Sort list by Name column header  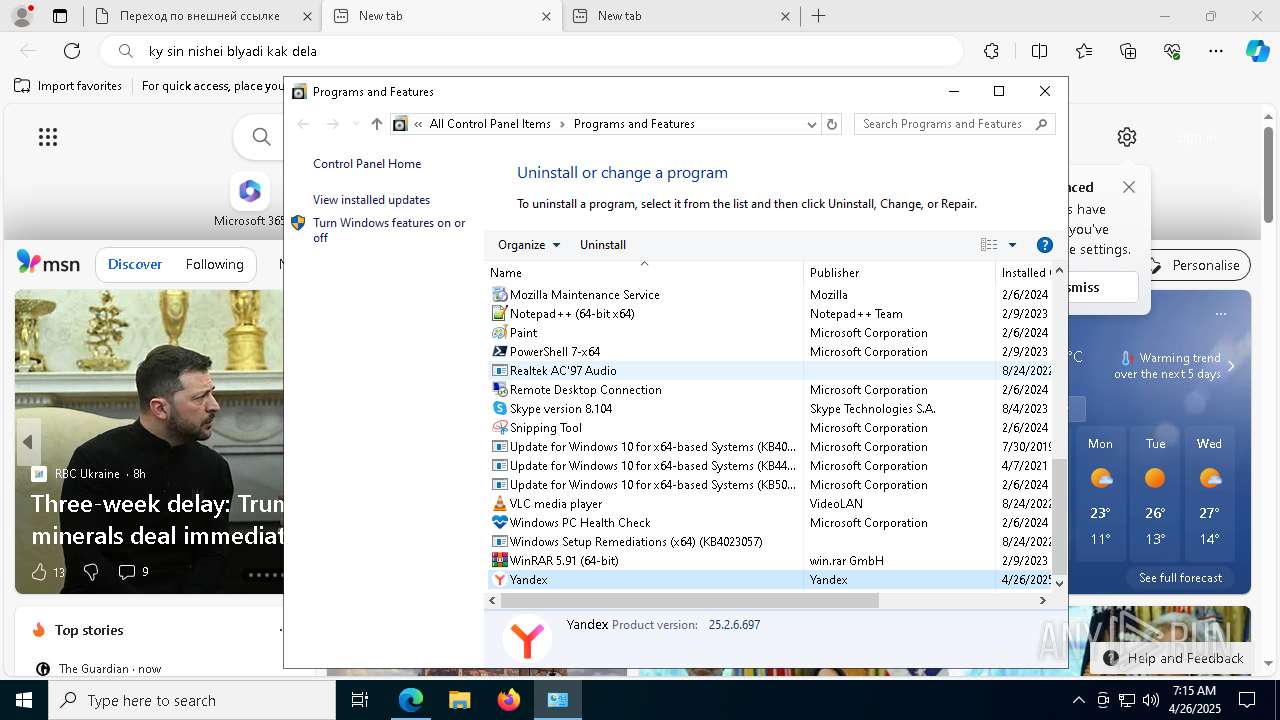645,272
